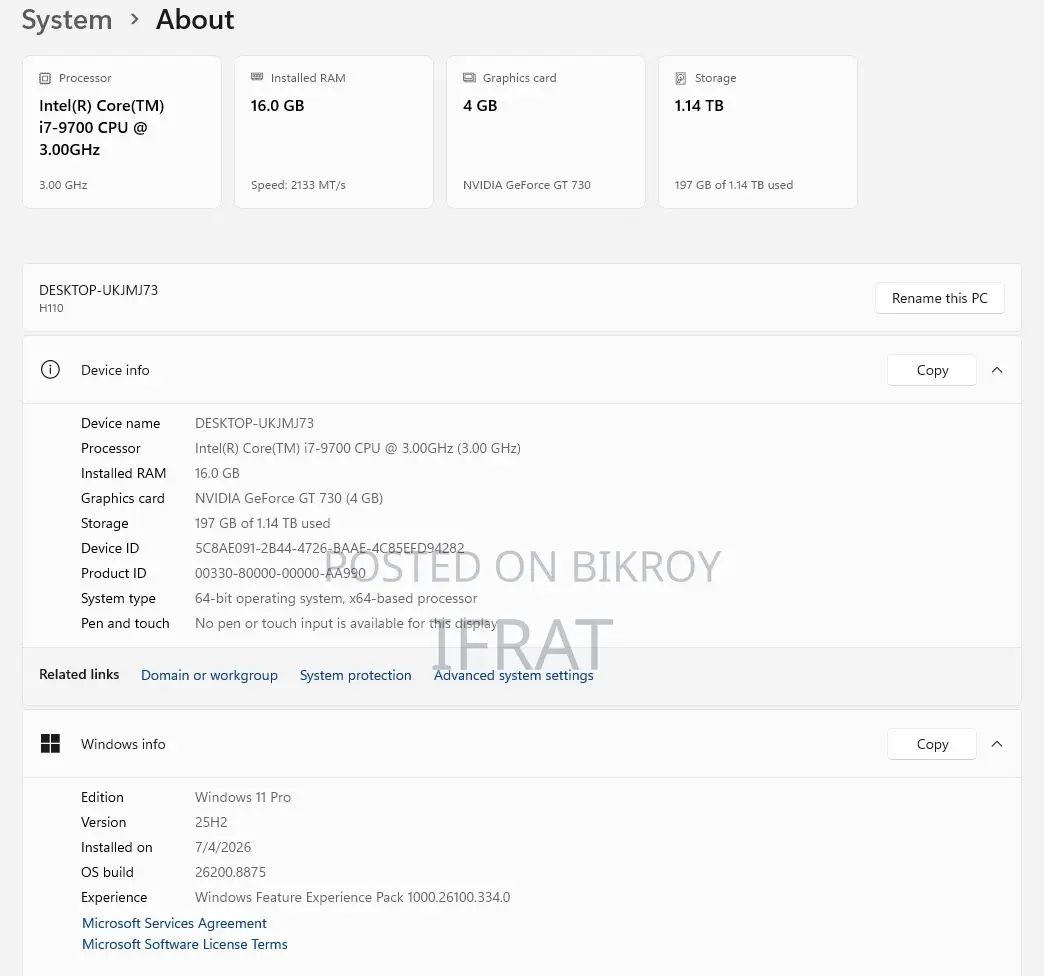Click Windows Feature Experience Pack value

pyautogui.click(x=352, y=897)
